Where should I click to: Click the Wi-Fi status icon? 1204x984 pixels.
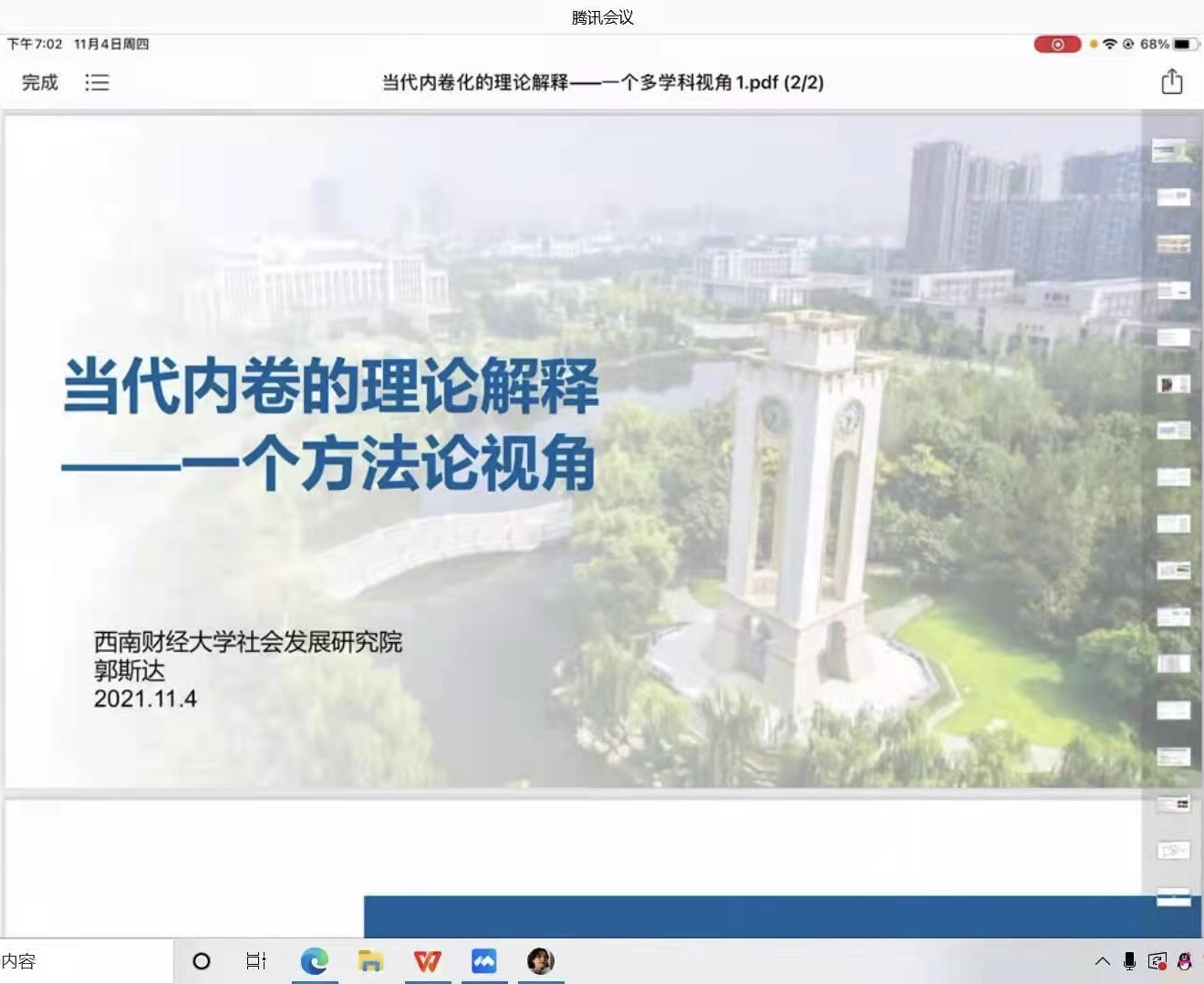1109,44
